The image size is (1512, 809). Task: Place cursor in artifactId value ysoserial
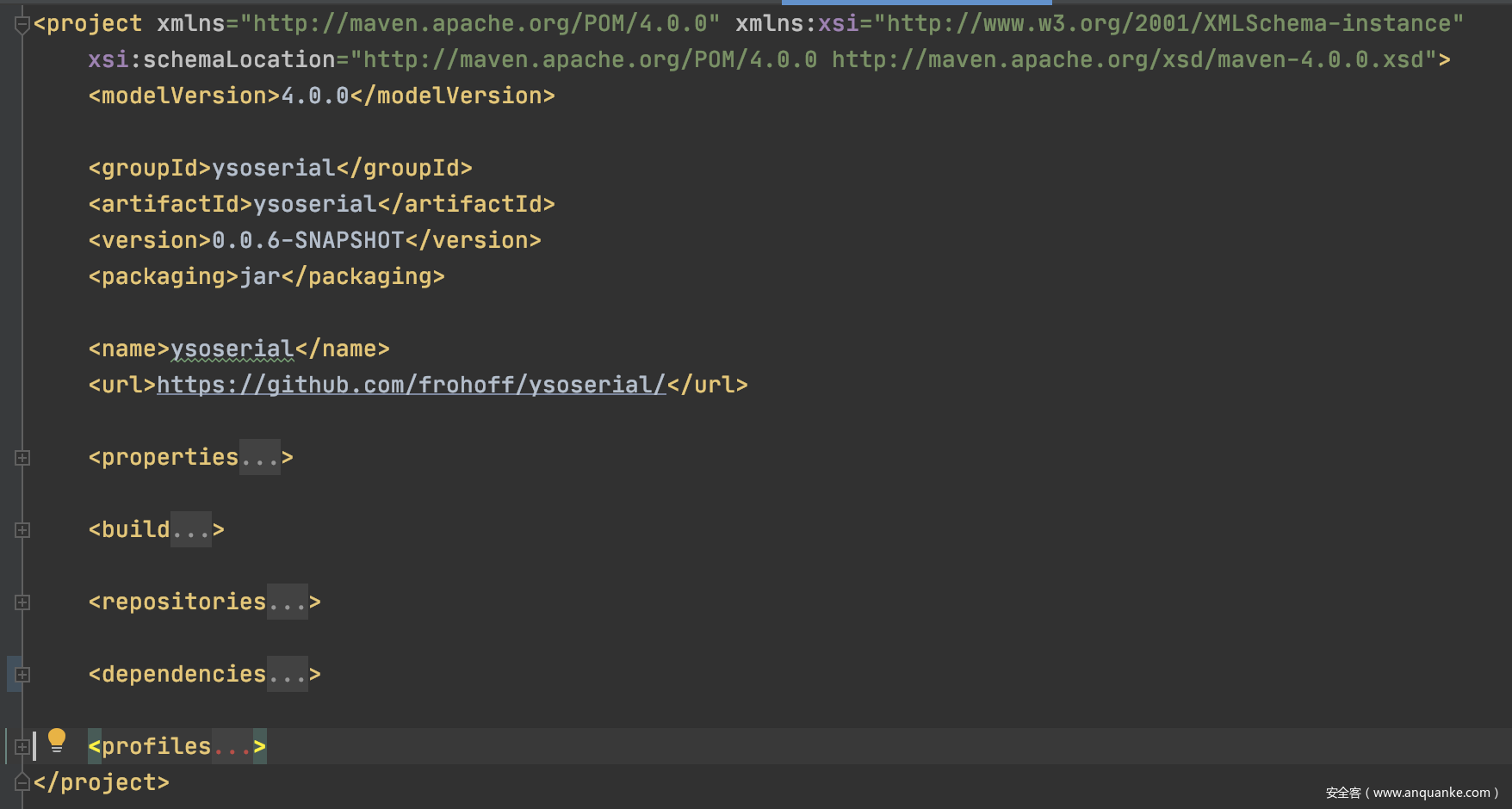click(x=315, y=204)
